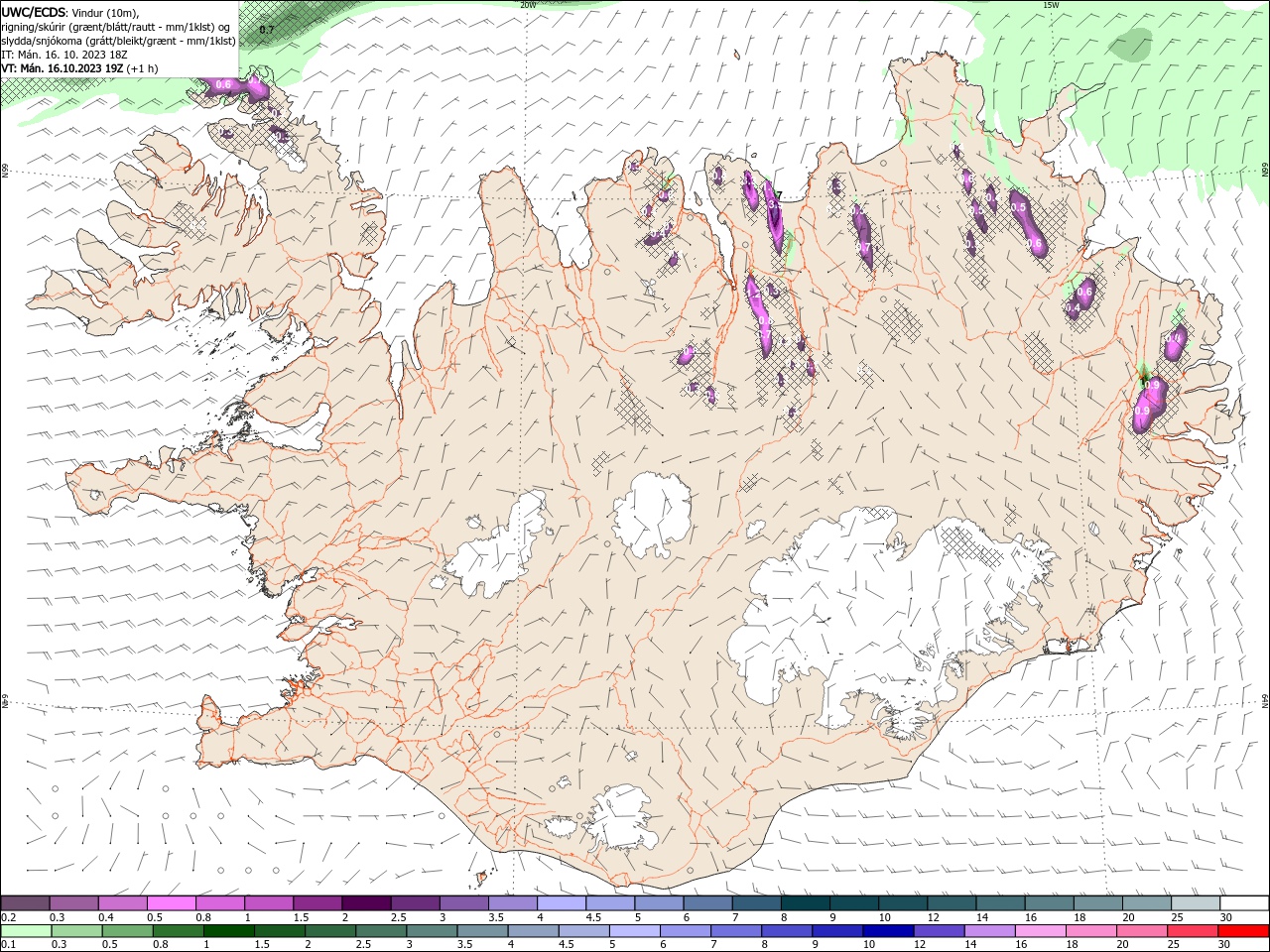Image resolution: width=1270 pixels, height=952 pixels.
Task: Click the dark green rain swatch right of the lower 1 label
Action: tap(230, 931)
